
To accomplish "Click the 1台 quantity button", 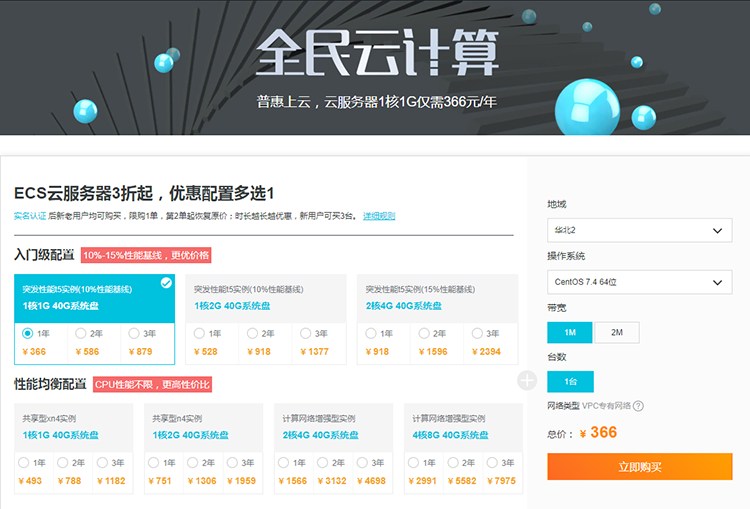I will coord(570,381).
